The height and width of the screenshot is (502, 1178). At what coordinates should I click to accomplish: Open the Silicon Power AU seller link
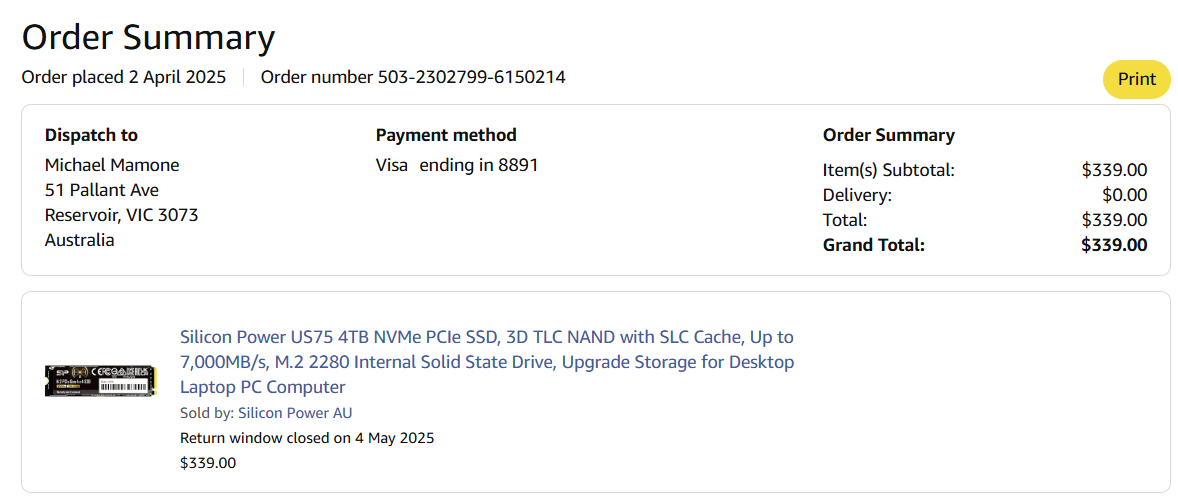(x=295, y=413)
